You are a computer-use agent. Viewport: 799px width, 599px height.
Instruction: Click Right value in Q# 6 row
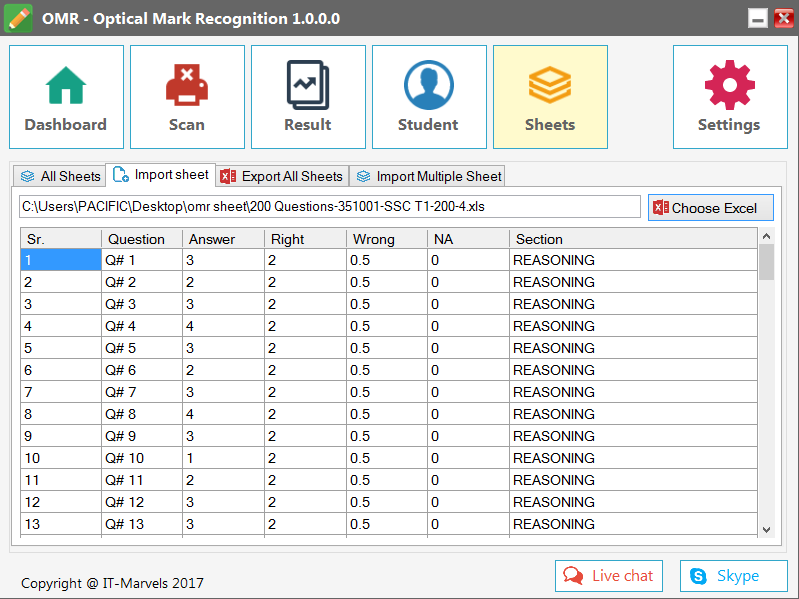coord(306,370)
